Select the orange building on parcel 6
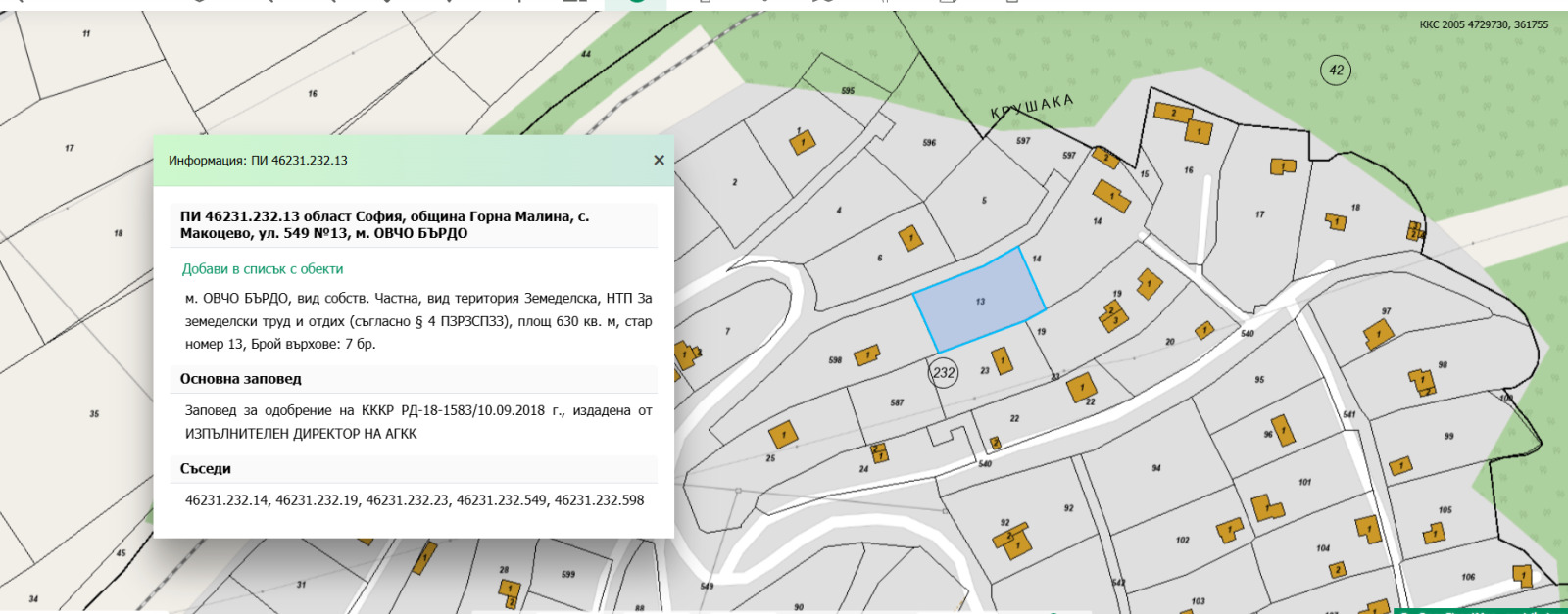The height and width of the screenshot is (614, 1568). click(x=910, y=238)
